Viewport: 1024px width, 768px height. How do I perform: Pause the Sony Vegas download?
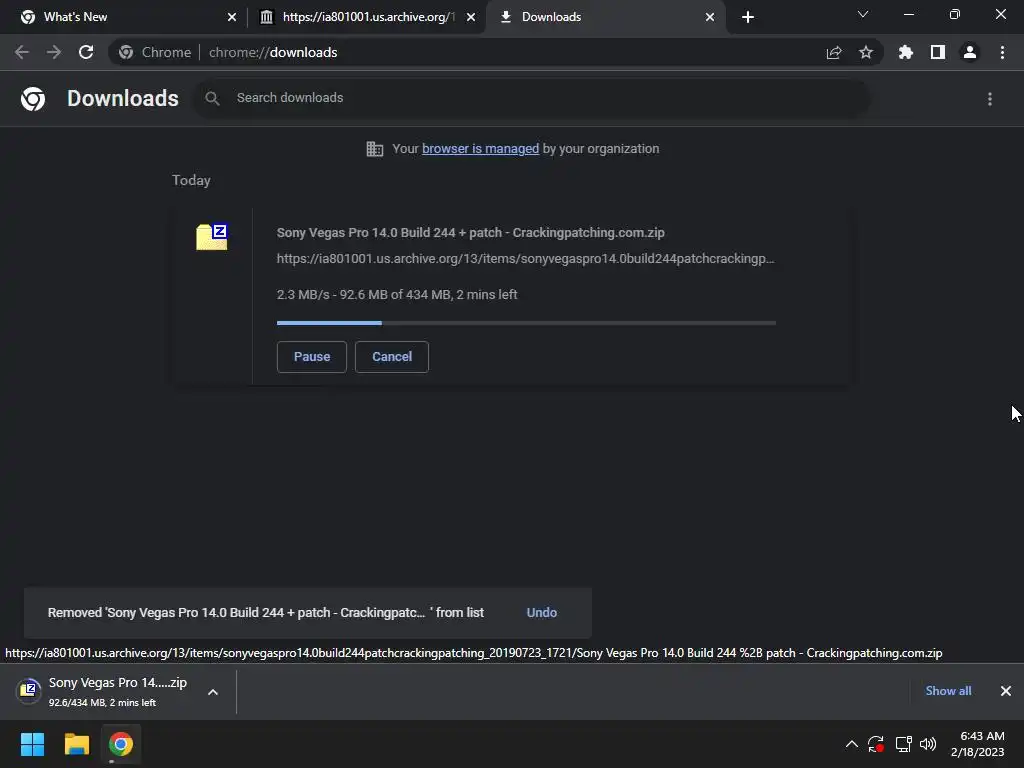click(x=312, y=357)
